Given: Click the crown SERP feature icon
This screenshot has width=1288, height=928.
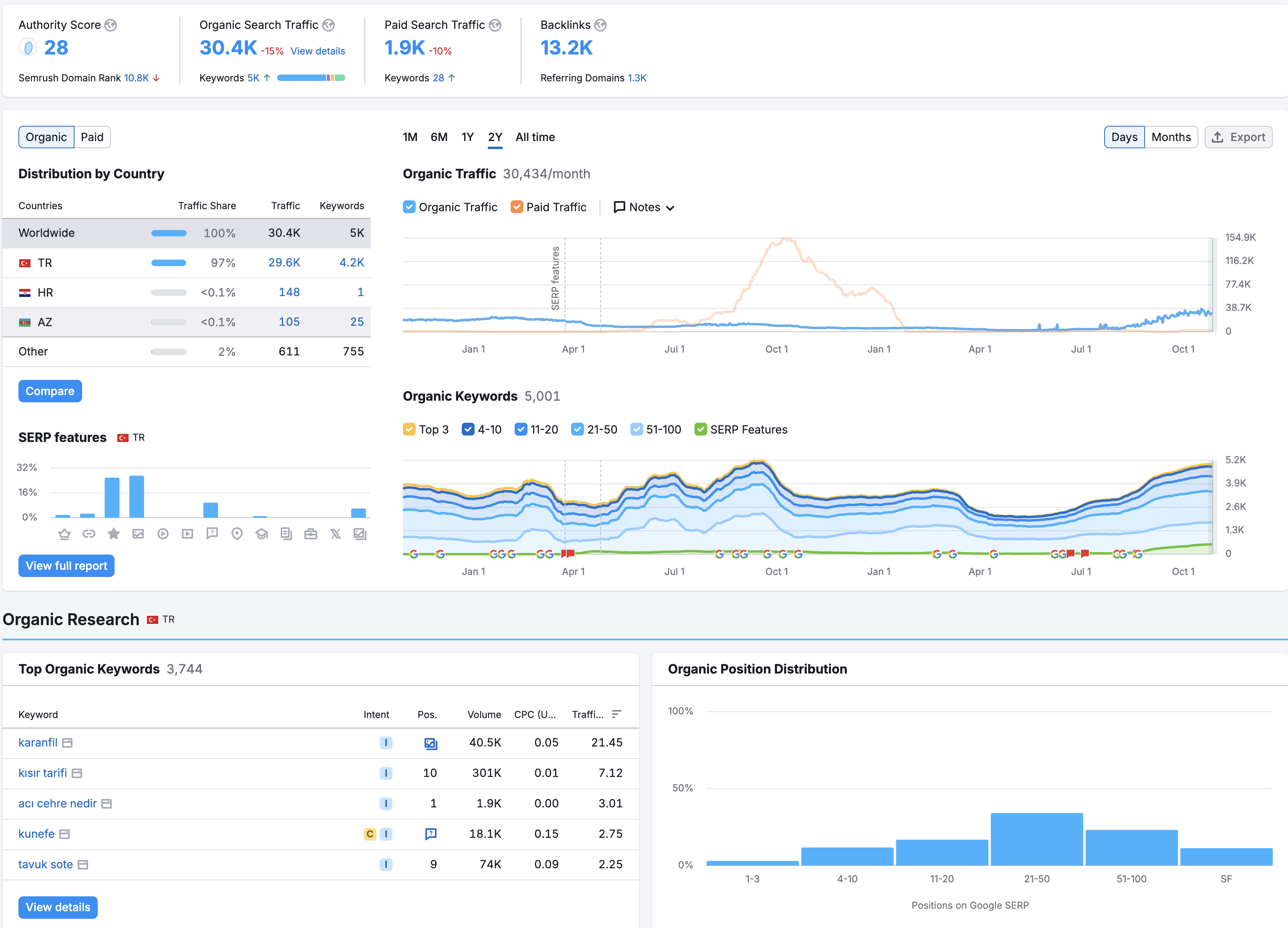Looking at the screenshot, I should 64,534.
